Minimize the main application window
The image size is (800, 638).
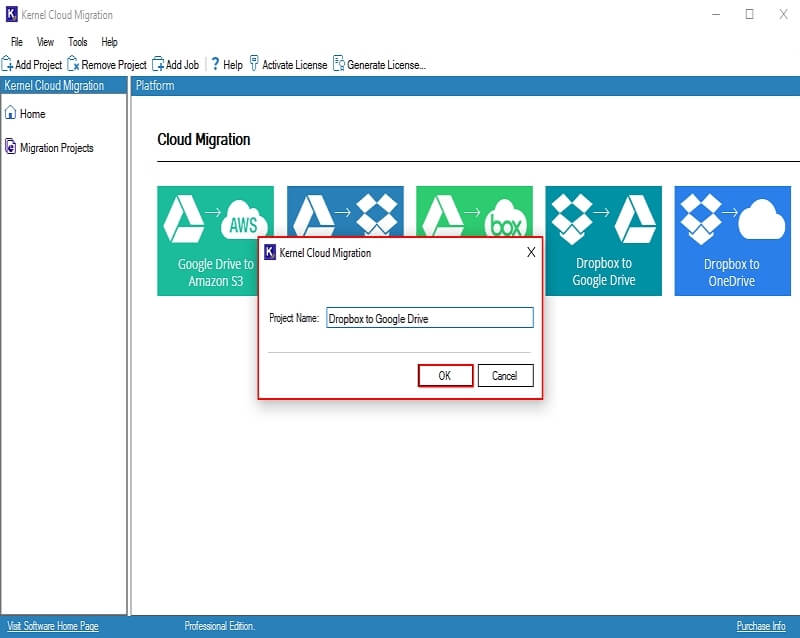click(716, 14)
